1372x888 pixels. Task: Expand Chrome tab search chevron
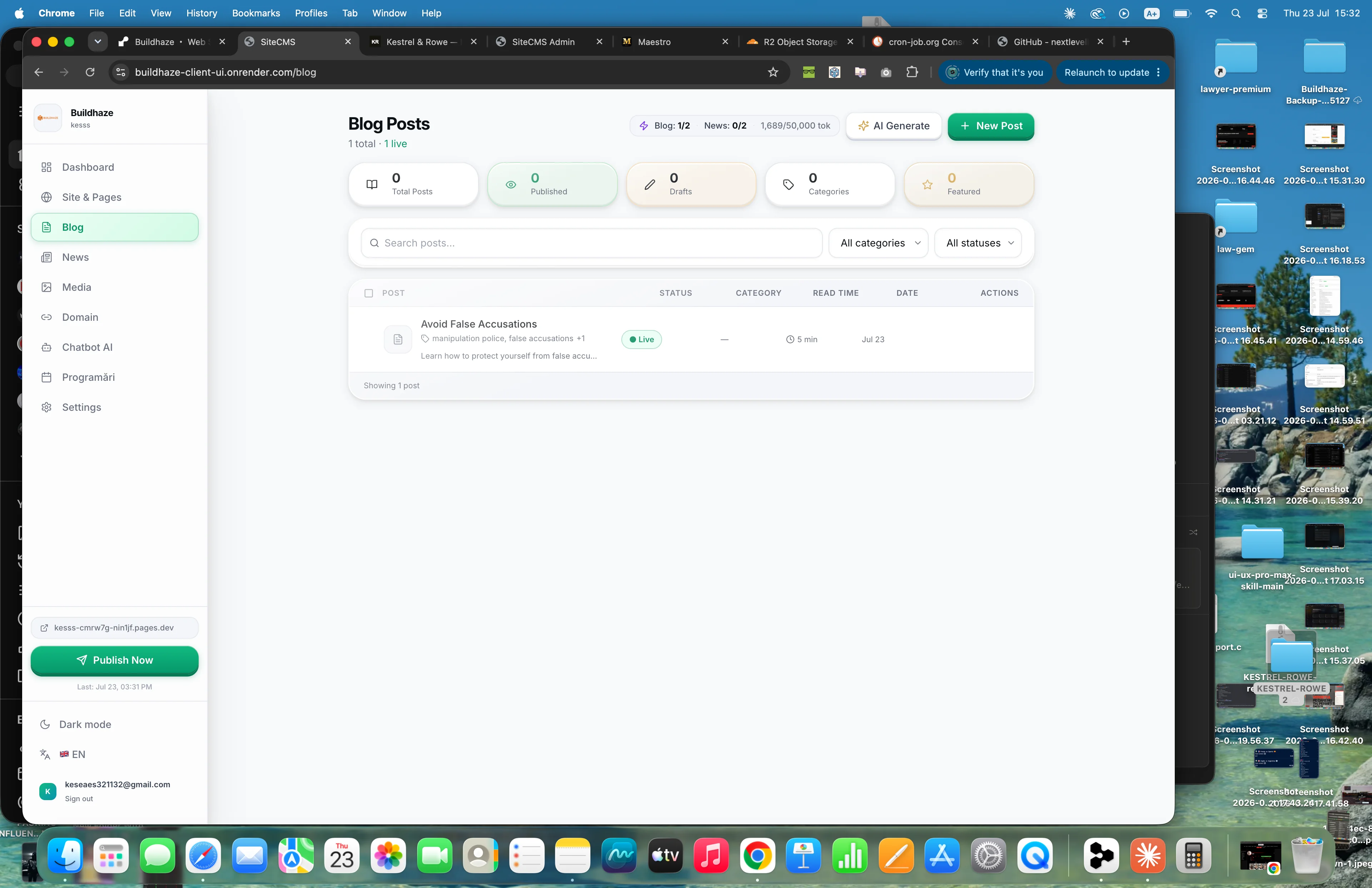(x=98, y=41)
